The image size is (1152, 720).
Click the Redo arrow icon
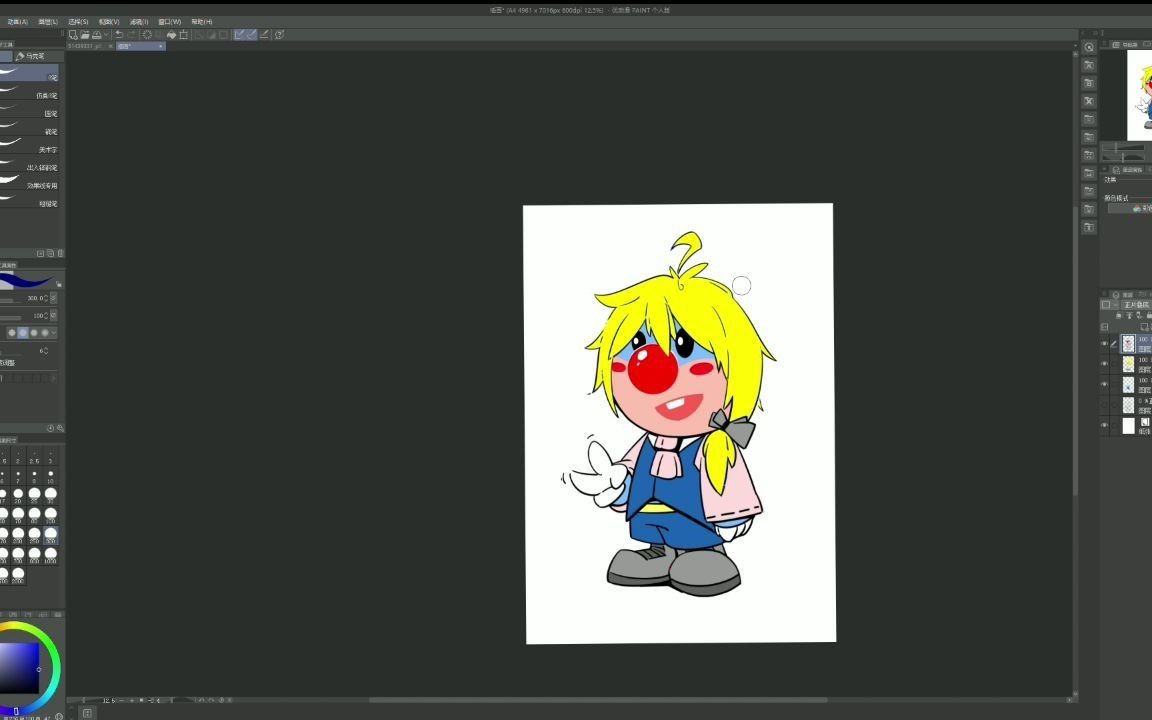[132, 35]
